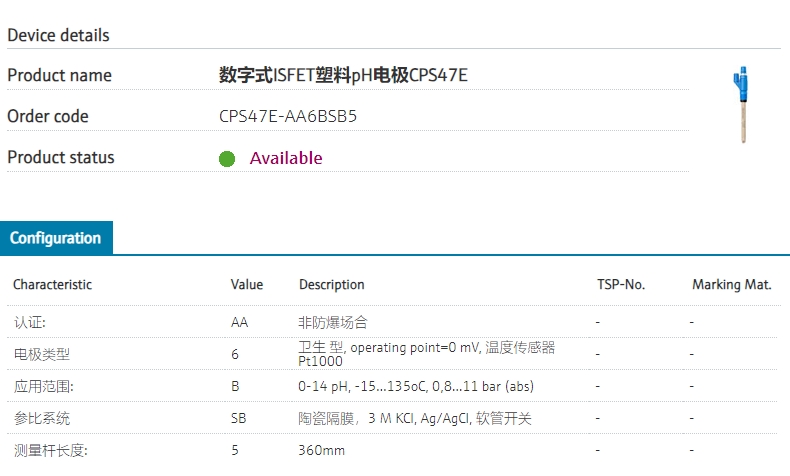Click the Product status label
The height and width of the screenshot is (476, 790).
pos(61,157)
